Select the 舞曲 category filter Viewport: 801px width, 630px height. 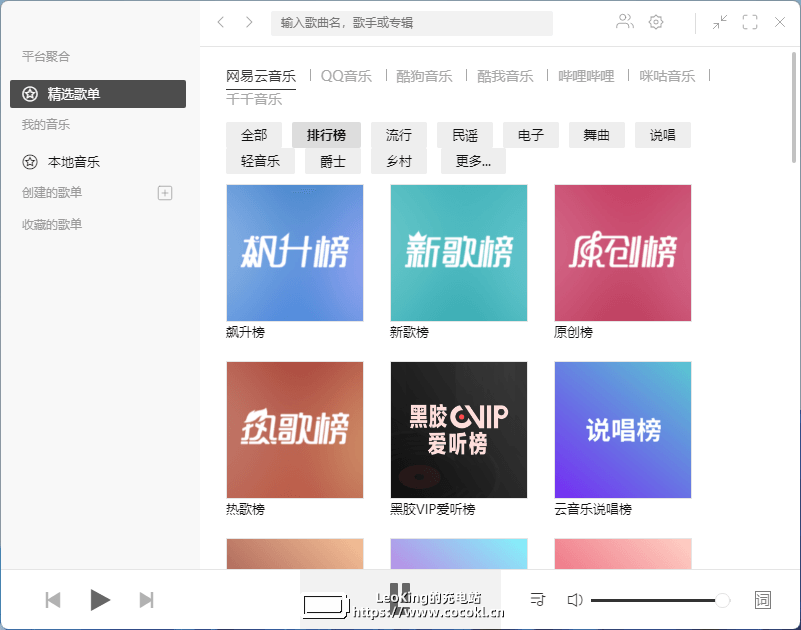[597, 135]
